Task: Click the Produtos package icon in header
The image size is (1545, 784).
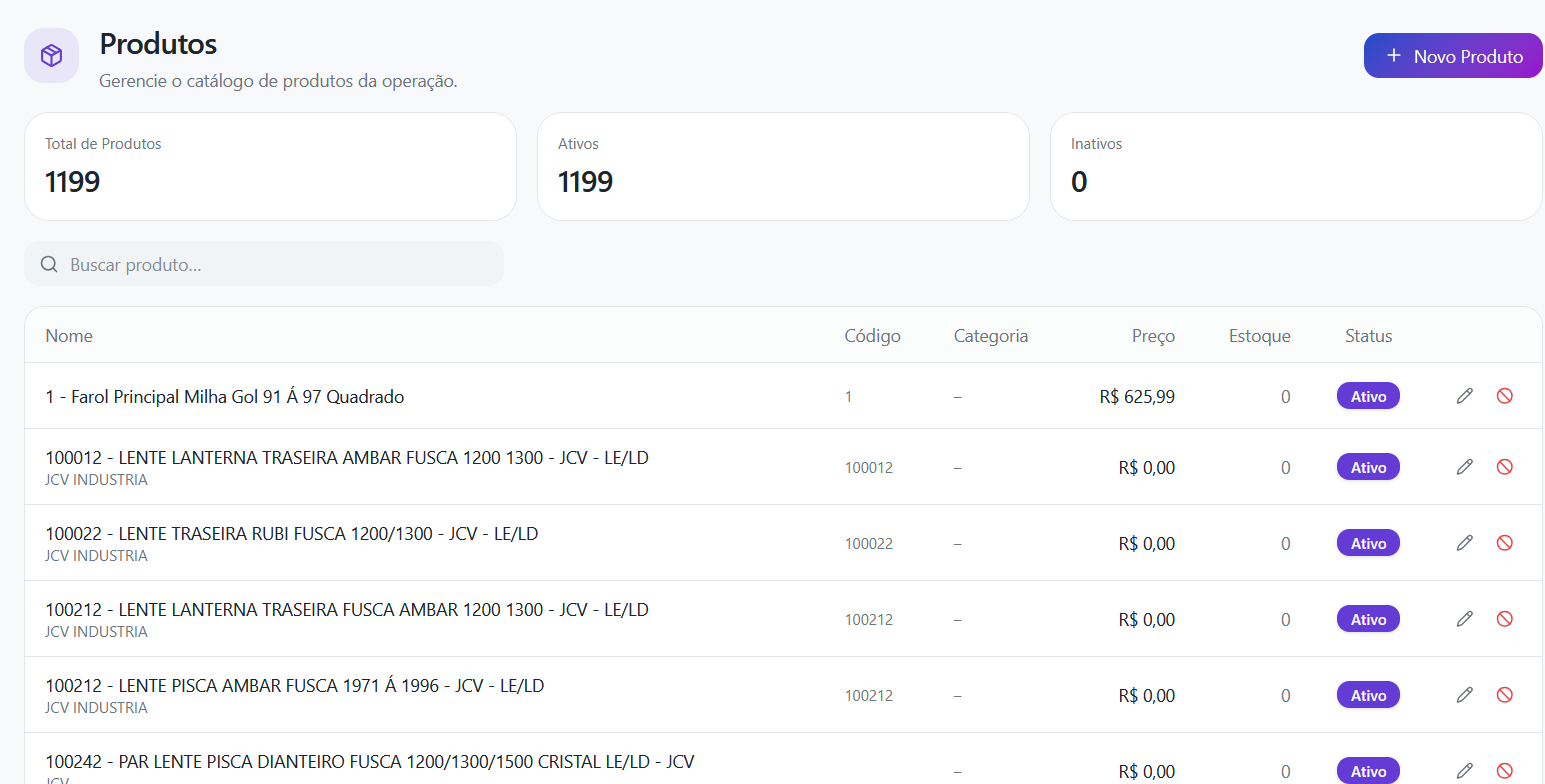Action: pyautogui.click(x=52, y=56)
